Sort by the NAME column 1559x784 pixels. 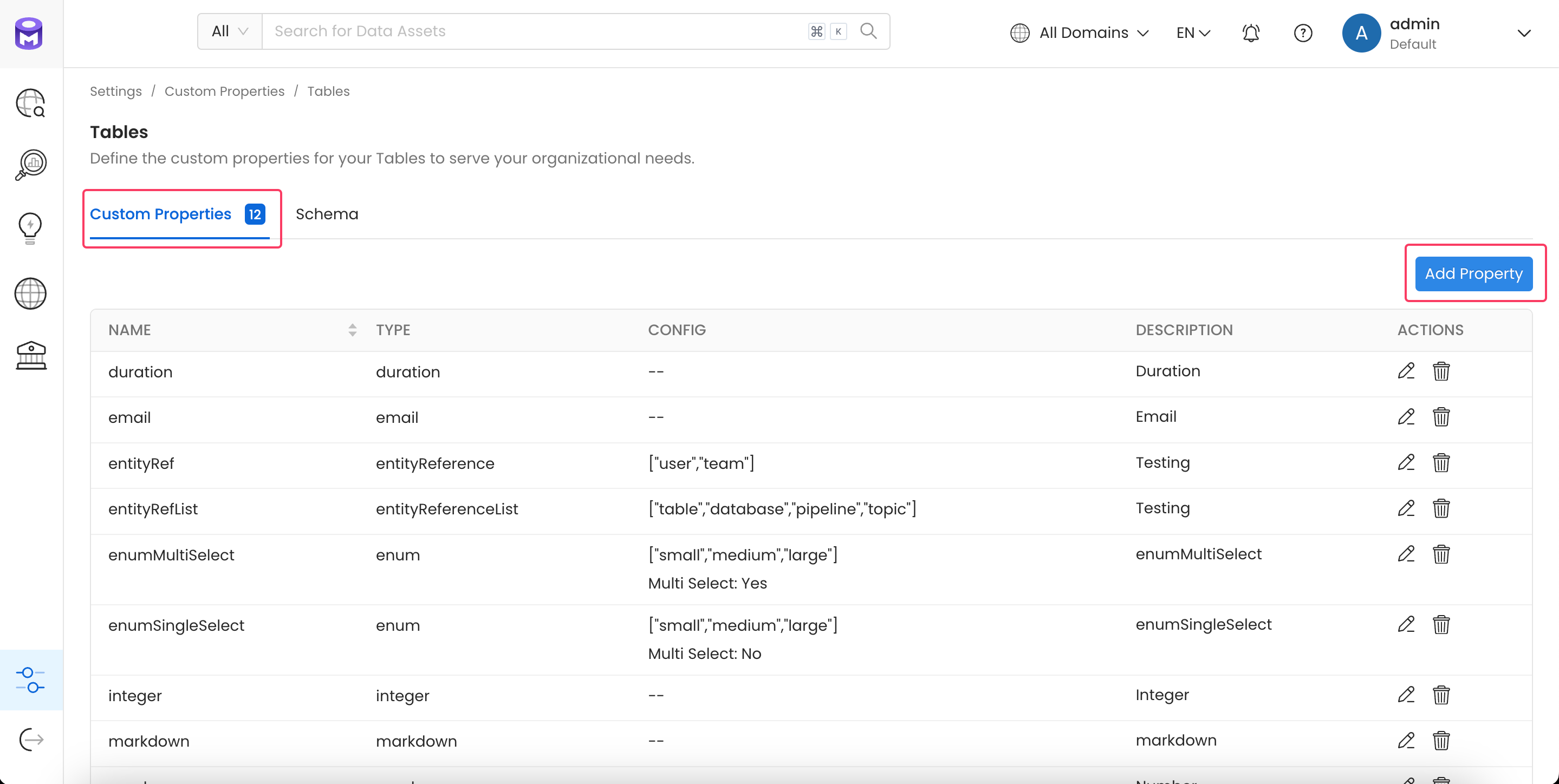pyautogui.click(x=352, y=330)
